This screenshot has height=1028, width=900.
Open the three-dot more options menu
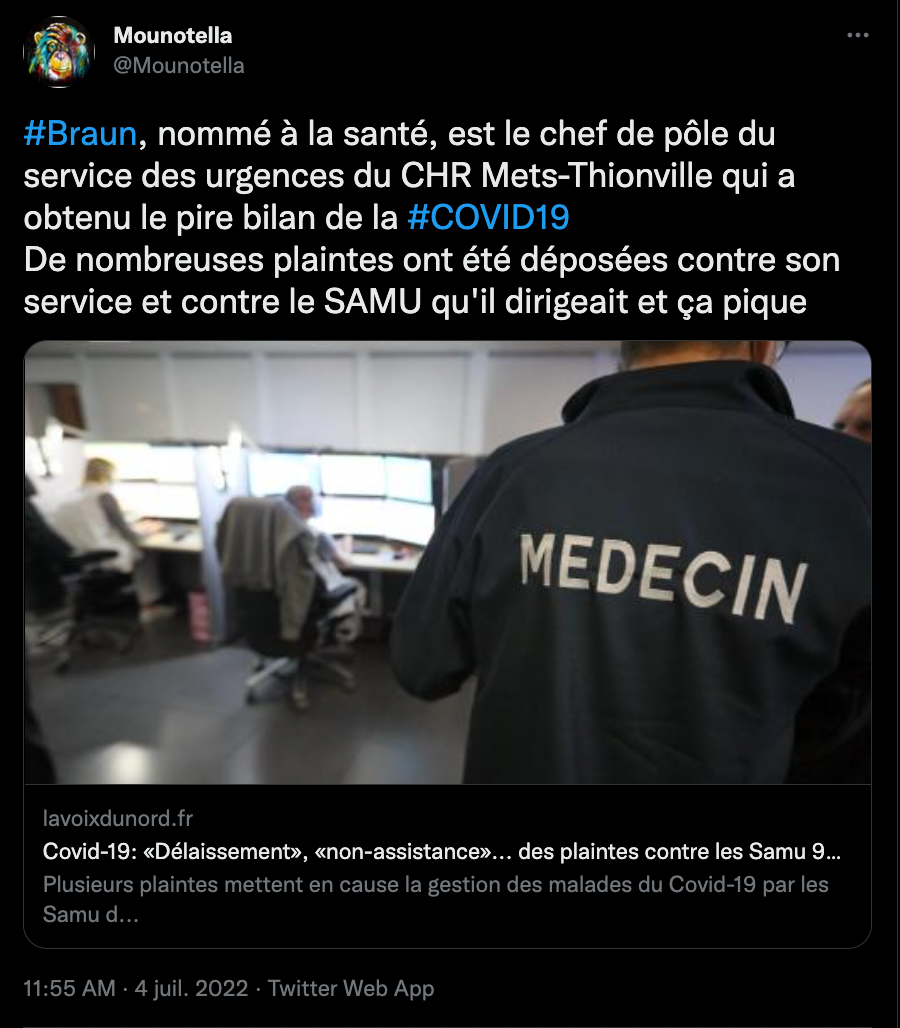pyautogui.click(x=857, y=35)
